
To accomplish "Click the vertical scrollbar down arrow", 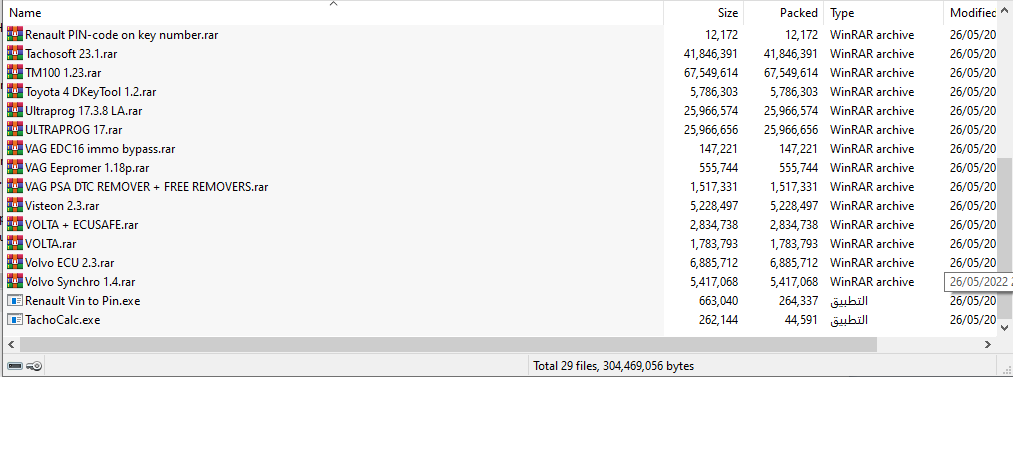I will point(1007,328).
